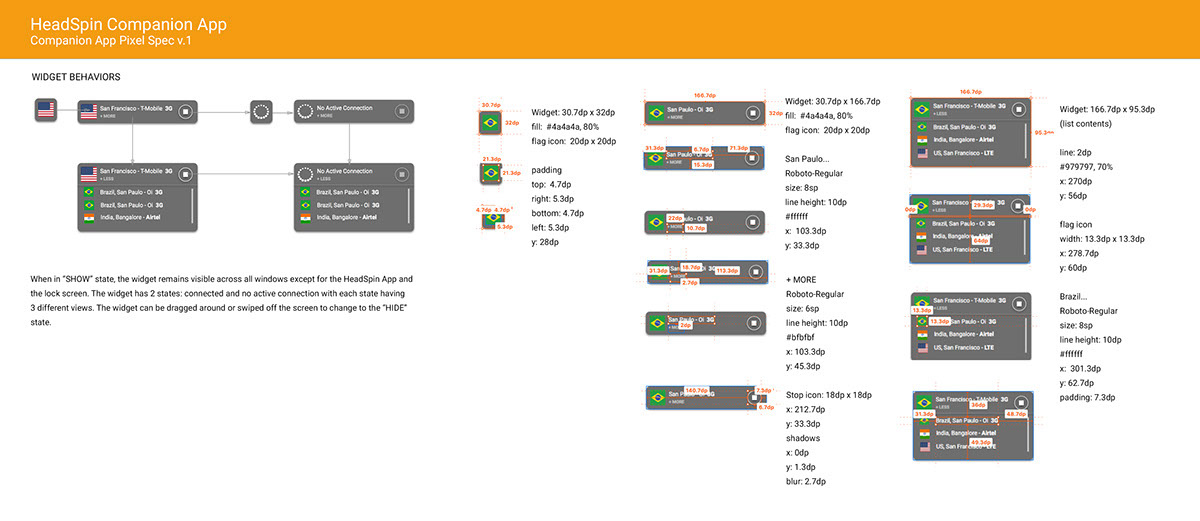
Task: Click Brazil header flag in list widget annotated 95.3dp
Action: point(921,110)
